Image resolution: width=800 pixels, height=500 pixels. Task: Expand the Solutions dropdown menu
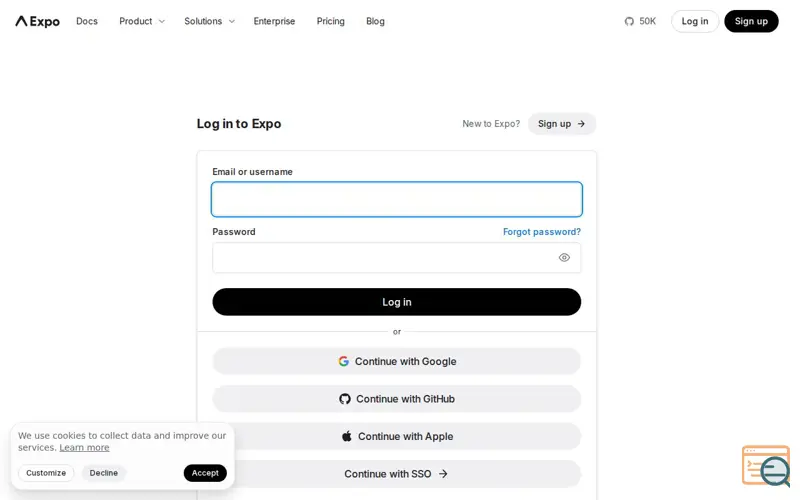tap(209, 21)
